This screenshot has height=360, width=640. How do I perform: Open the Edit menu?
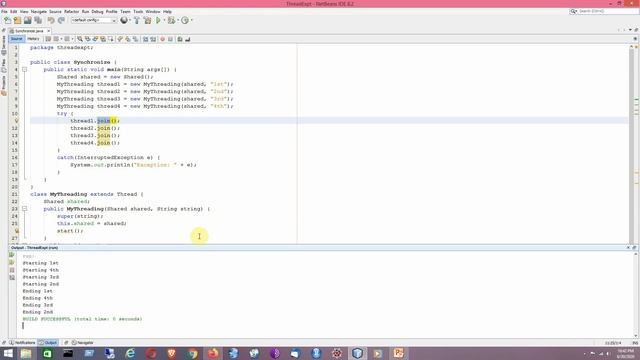coord(13,12)
